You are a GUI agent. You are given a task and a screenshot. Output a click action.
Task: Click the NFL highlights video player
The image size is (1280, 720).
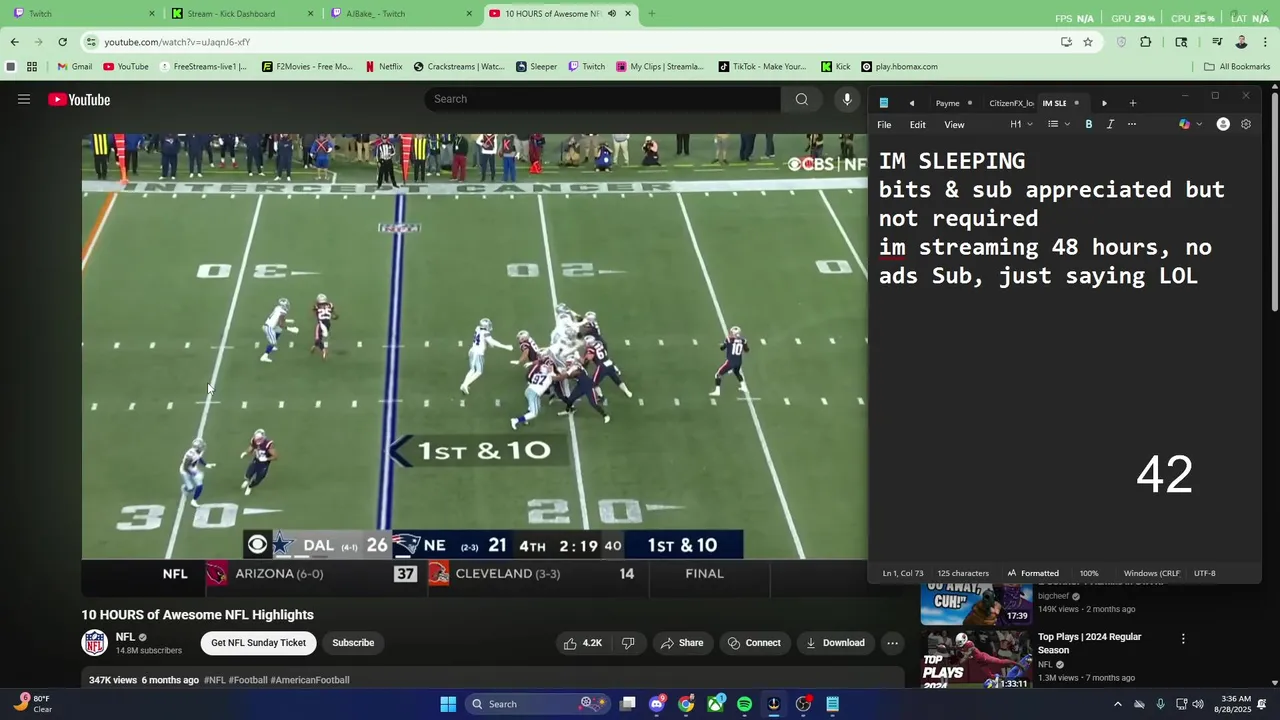coord(474,346)
